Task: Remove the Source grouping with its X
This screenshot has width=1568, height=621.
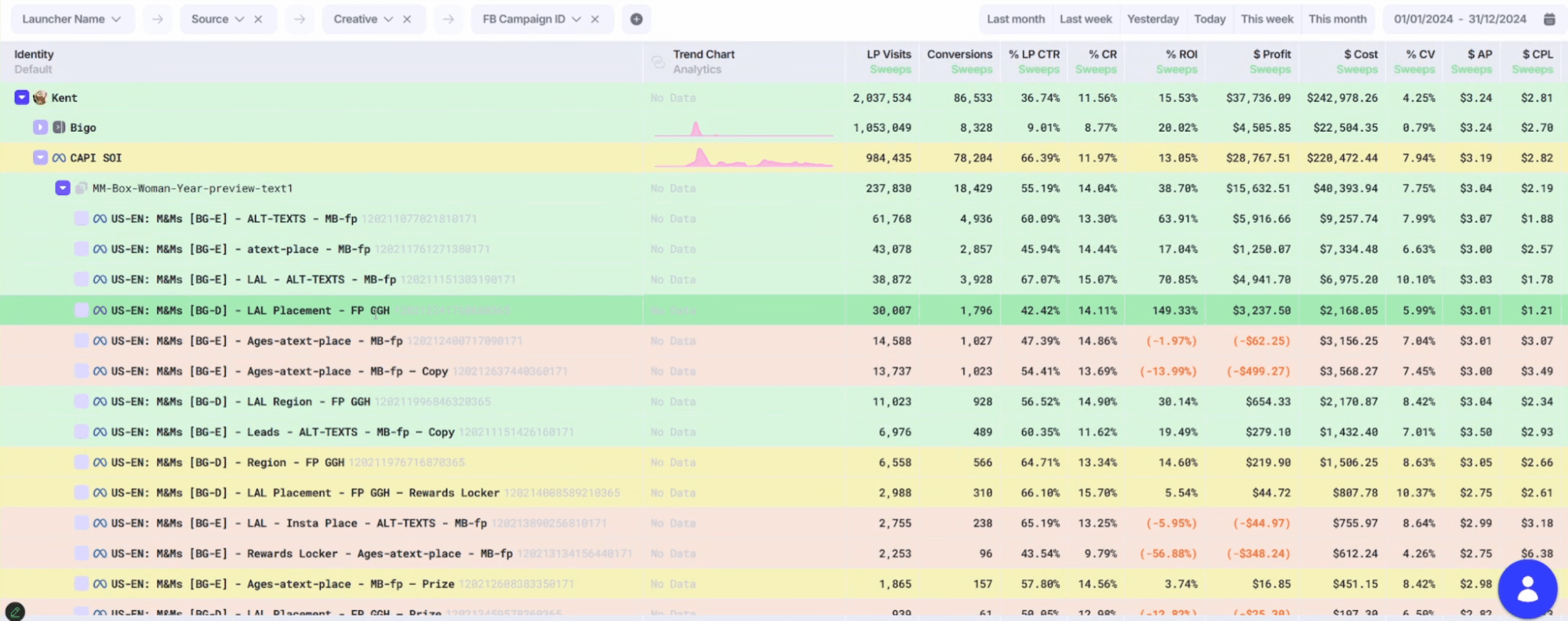Action: pyautogui.click(x=258, y=19)
